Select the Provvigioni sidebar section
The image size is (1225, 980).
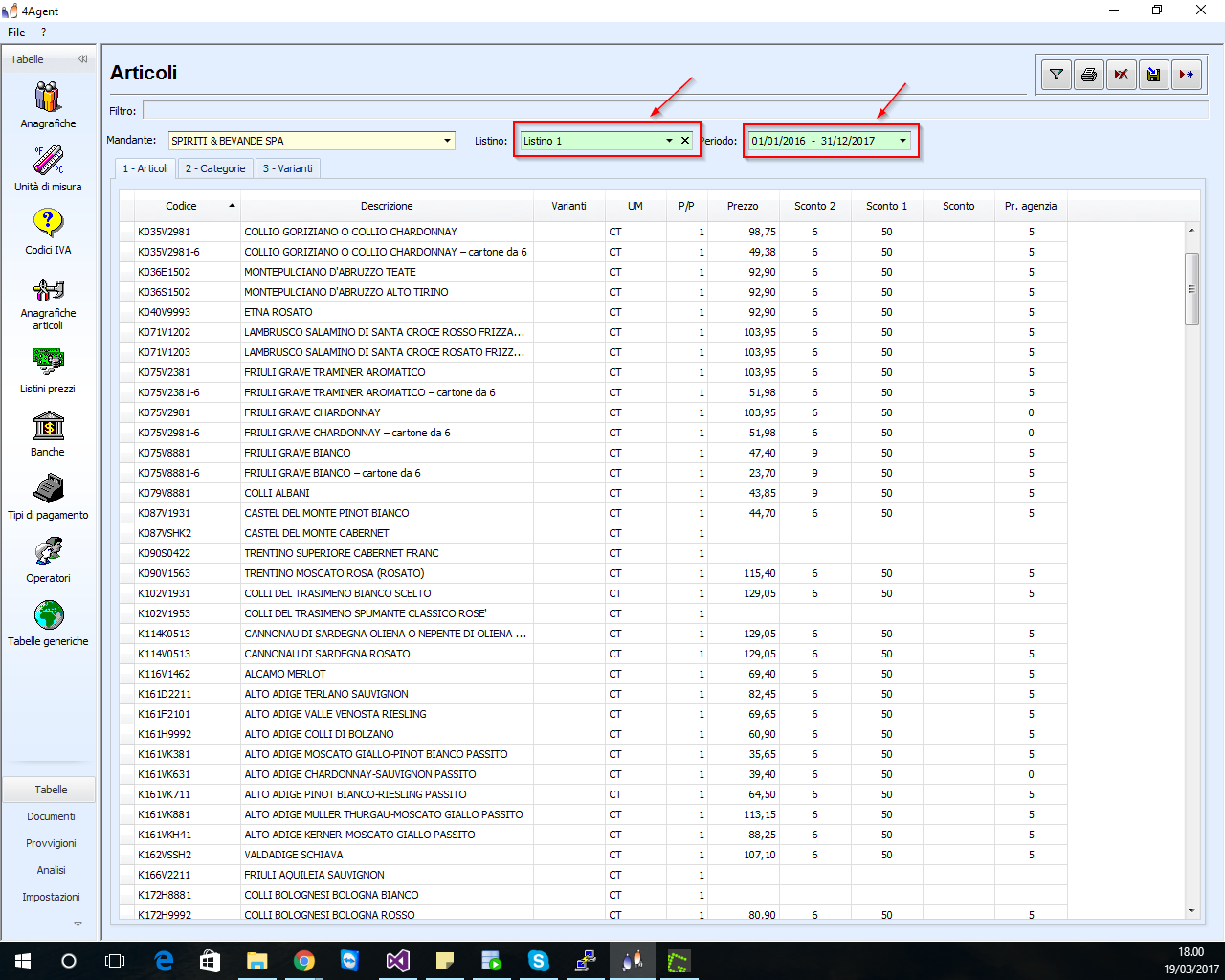[50, 843]
